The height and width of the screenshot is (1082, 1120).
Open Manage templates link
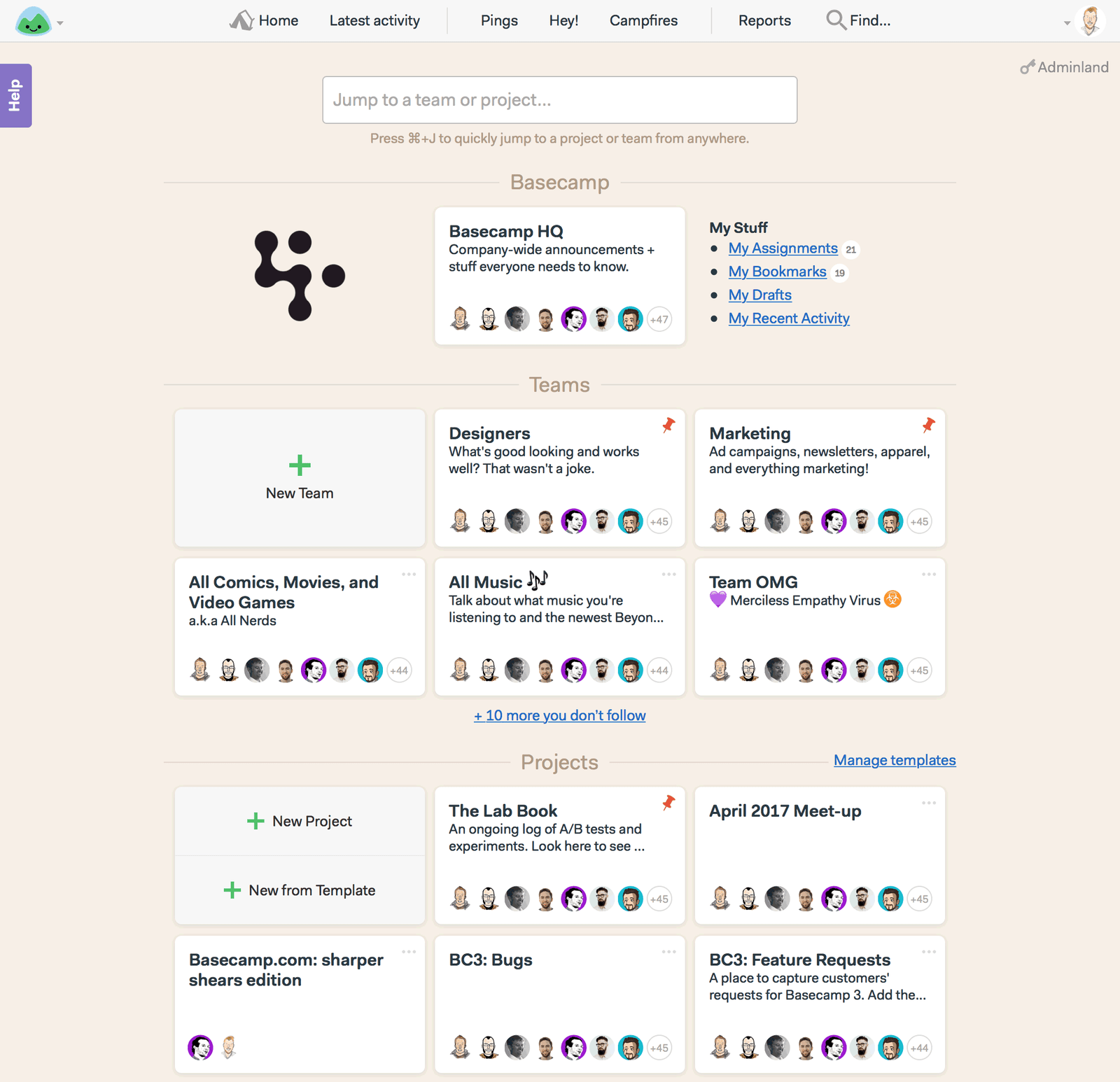[895, 761]
